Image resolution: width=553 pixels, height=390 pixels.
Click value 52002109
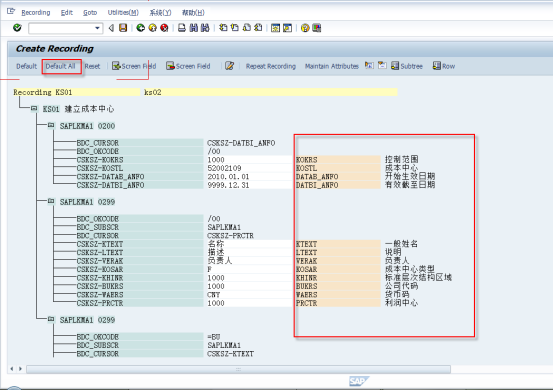(x=224, y=168)
